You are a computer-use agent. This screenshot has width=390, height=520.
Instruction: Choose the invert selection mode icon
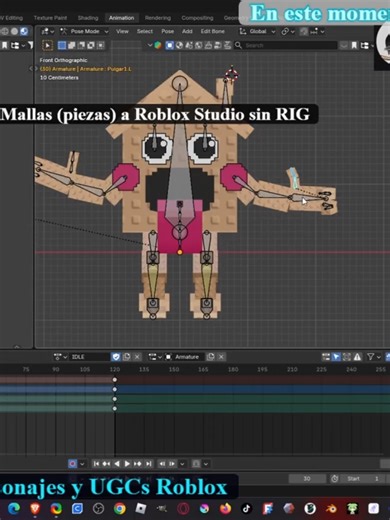[x=91, y=45]
